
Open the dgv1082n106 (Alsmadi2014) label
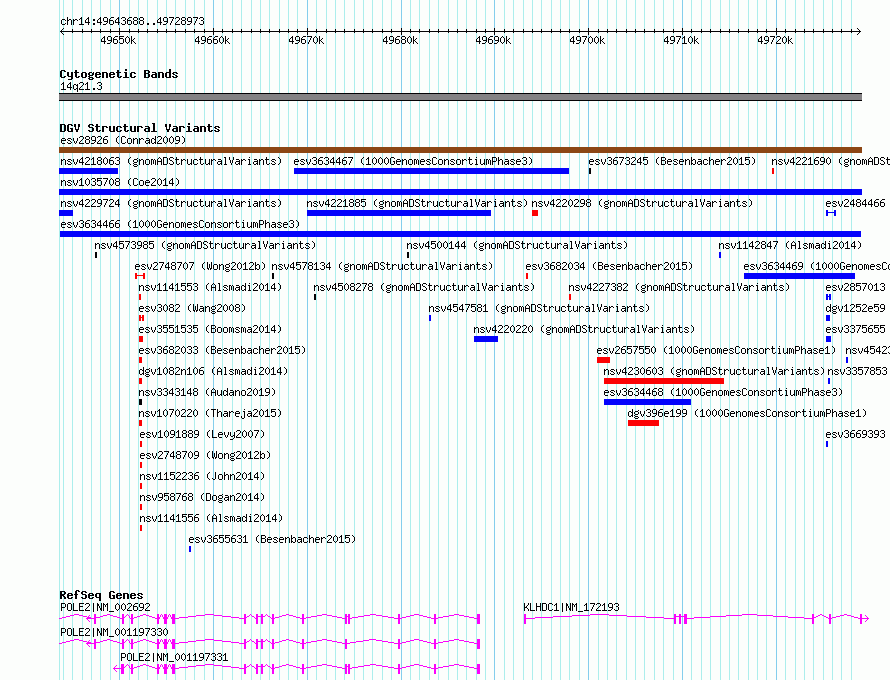click(213, 371)
